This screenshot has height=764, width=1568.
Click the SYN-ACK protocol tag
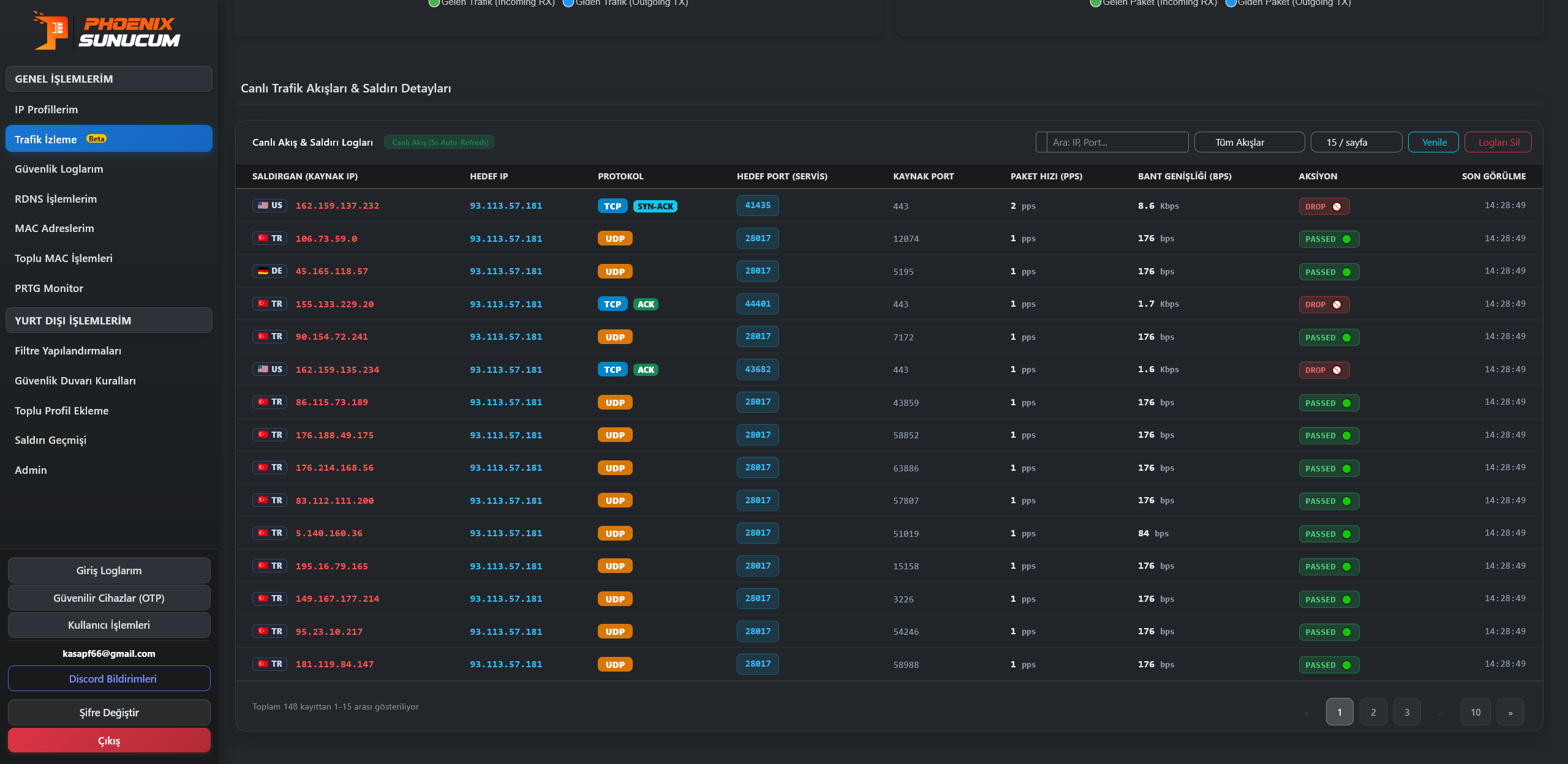pyautogui.click(x=655, y=206)
